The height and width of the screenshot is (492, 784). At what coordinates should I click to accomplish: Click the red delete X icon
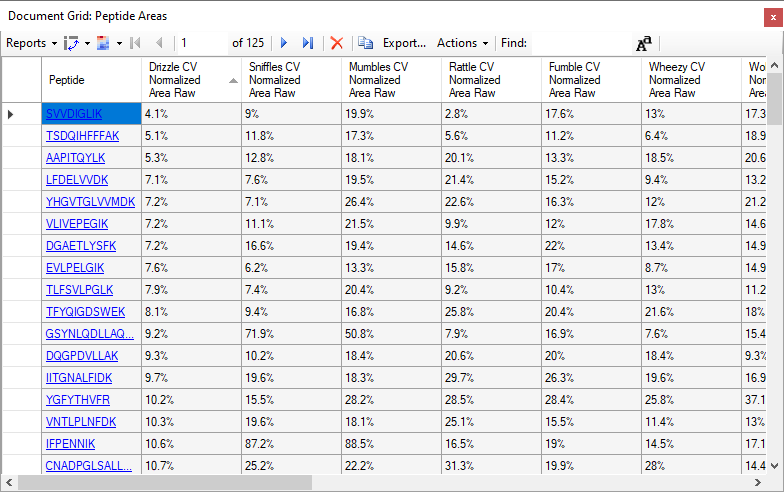click(x=337, y=43)
